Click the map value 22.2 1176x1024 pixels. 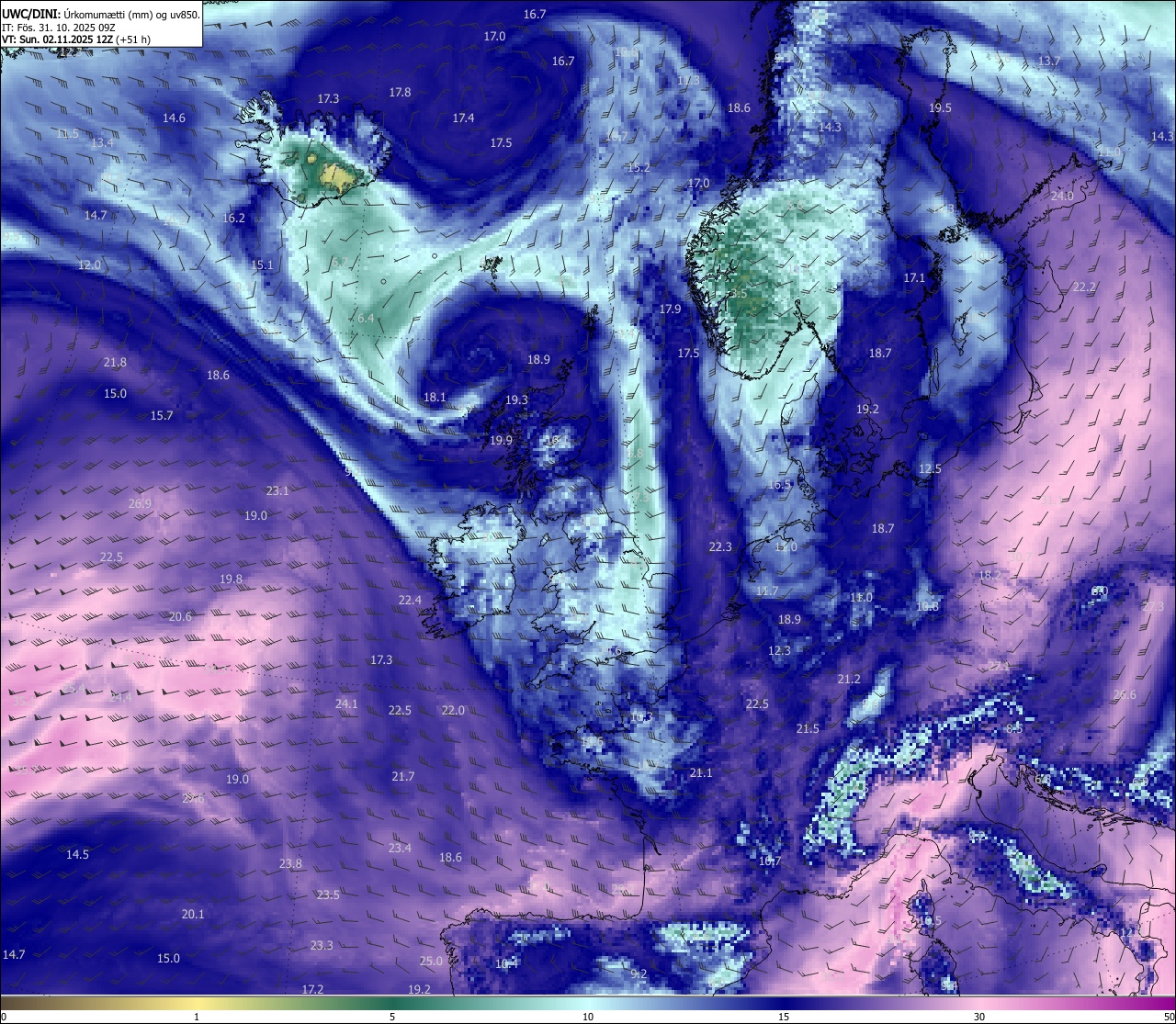pyautogui.click(x=1084, y=287)
